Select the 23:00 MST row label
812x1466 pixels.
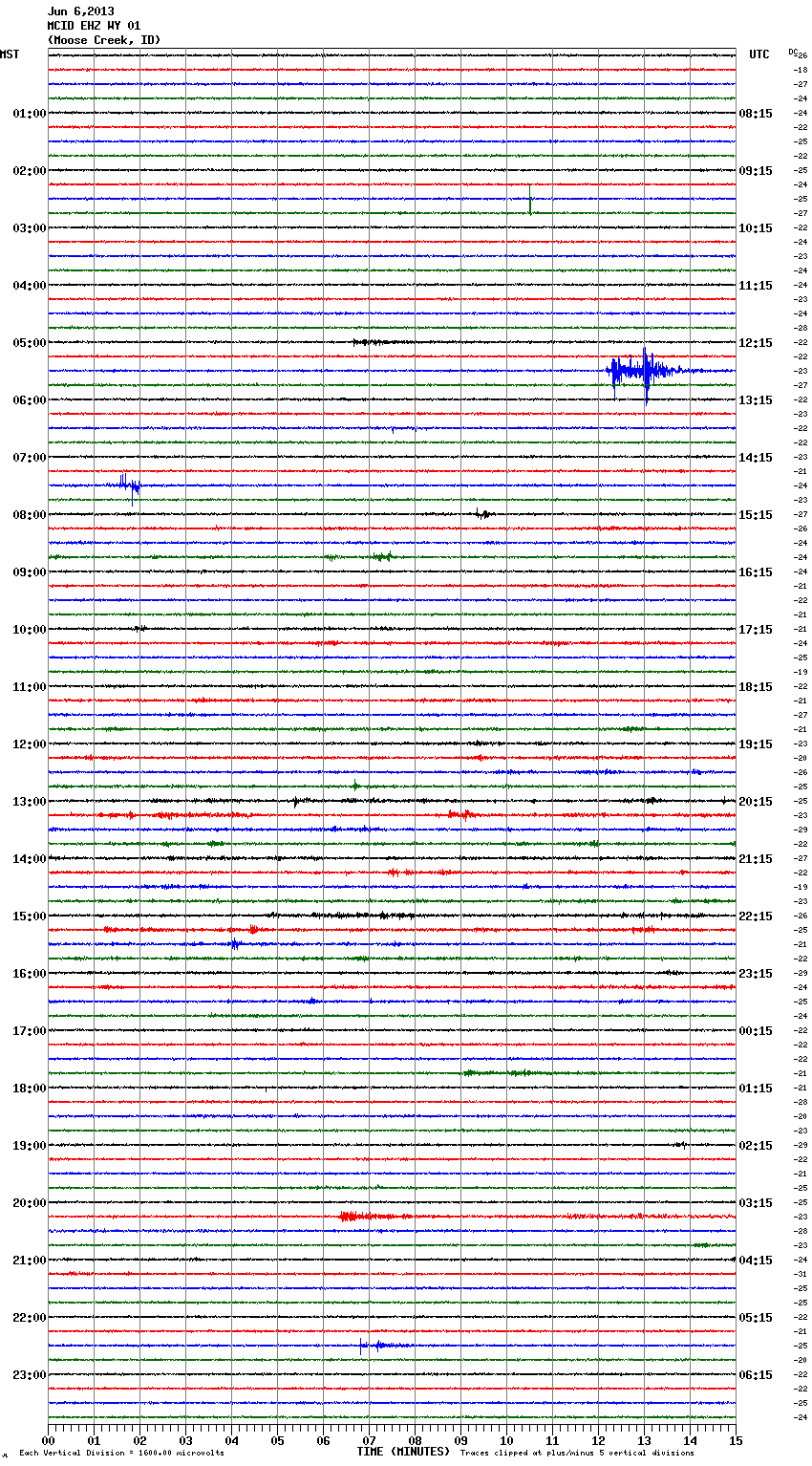coord(29,1375)
